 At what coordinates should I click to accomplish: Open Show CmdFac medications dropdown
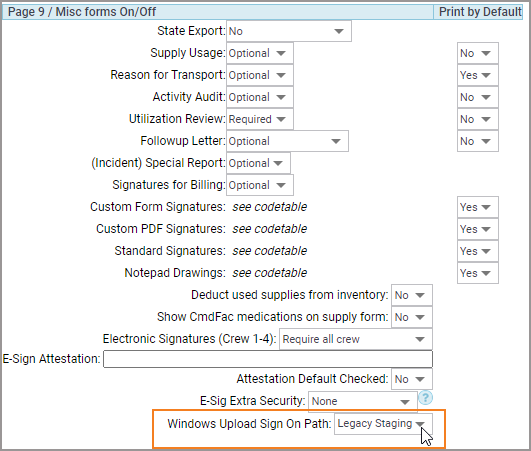coord(412,317)
